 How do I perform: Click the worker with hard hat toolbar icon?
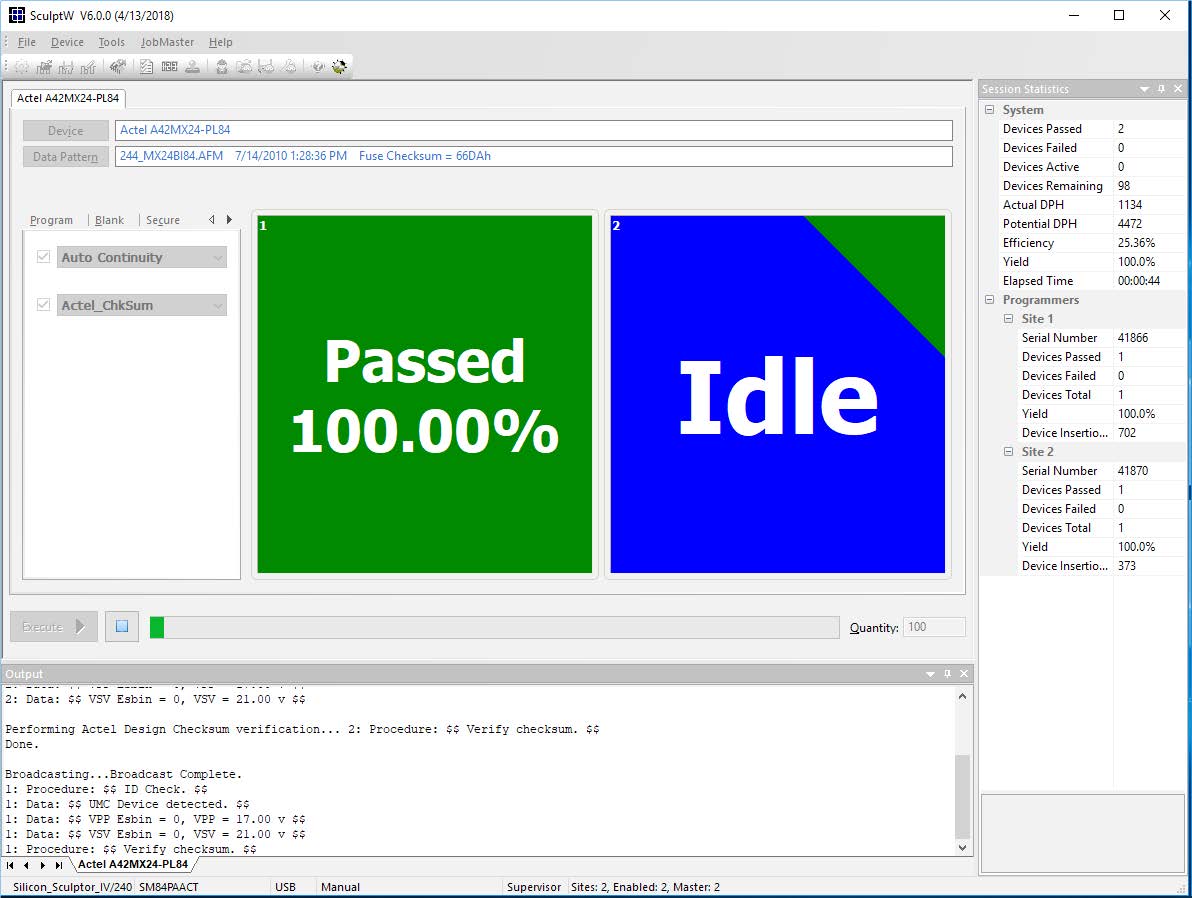pyautogui.click(x=221, y=67)
